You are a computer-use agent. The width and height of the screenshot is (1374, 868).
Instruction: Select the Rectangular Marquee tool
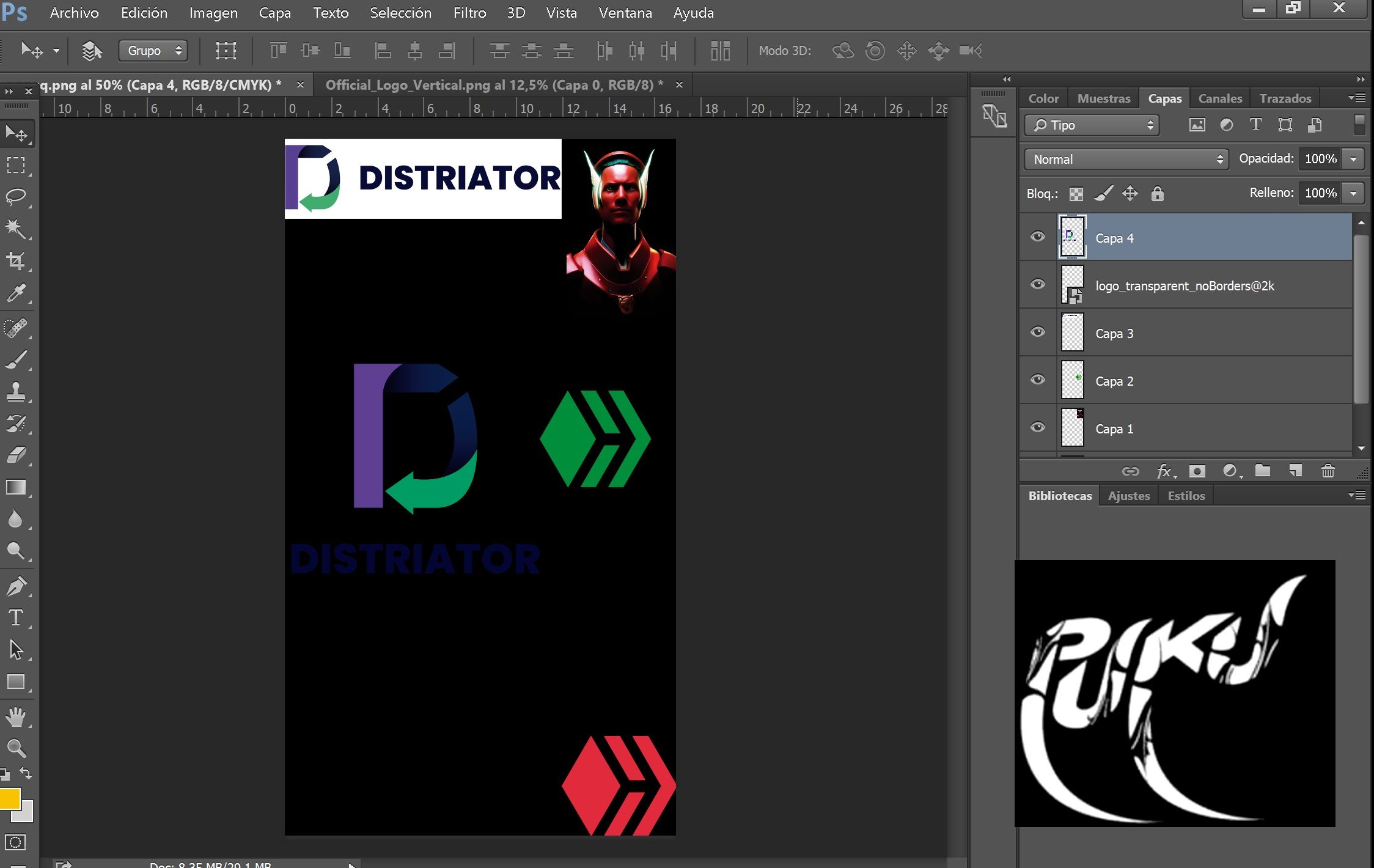click(x=16, y=165)
